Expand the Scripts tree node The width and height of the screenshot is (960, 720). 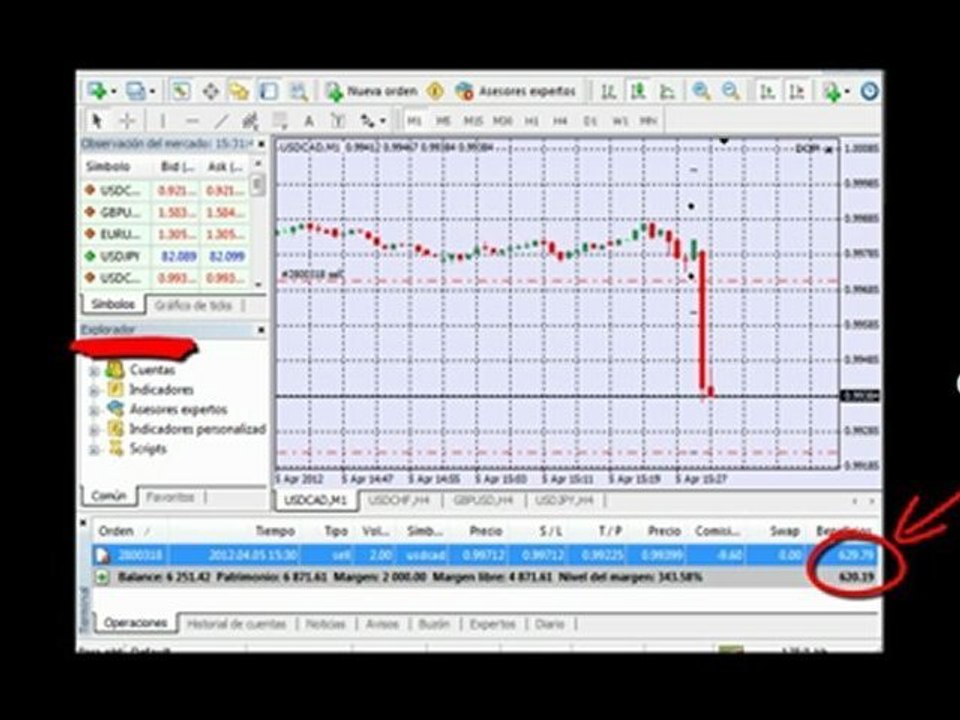click(x=94, y=450)
